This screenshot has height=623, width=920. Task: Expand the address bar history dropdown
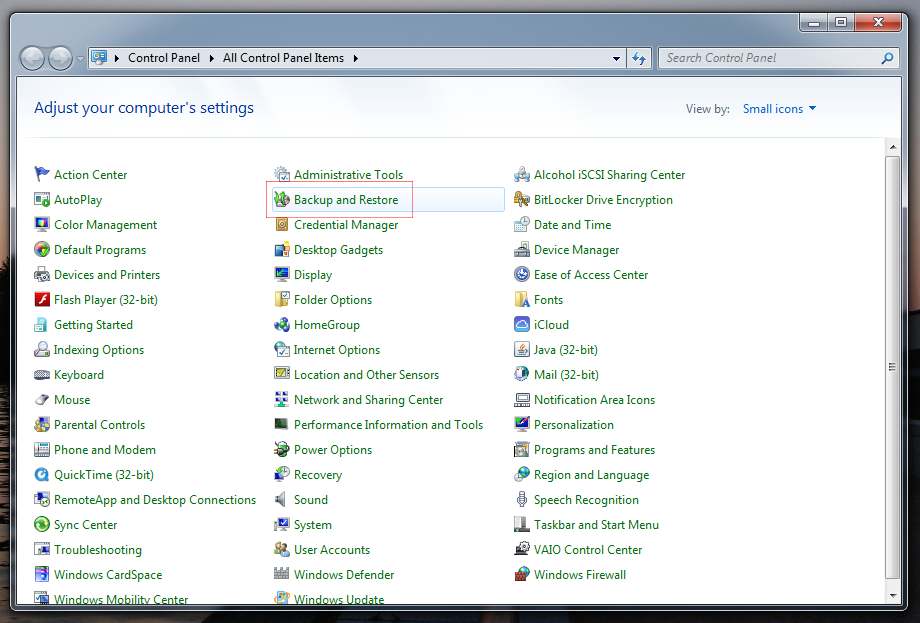tap(616, 58)
